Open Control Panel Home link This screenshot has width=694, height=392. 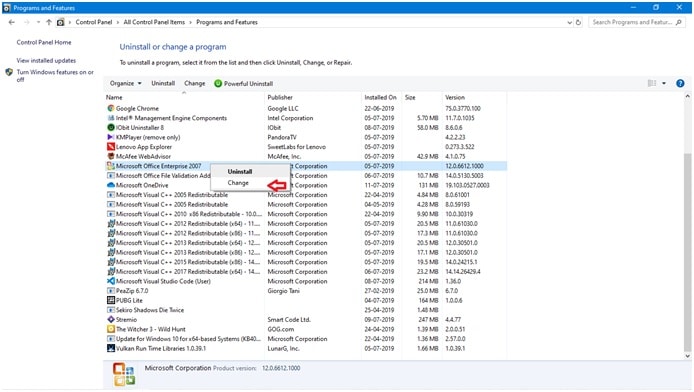[x=44, y=42]
